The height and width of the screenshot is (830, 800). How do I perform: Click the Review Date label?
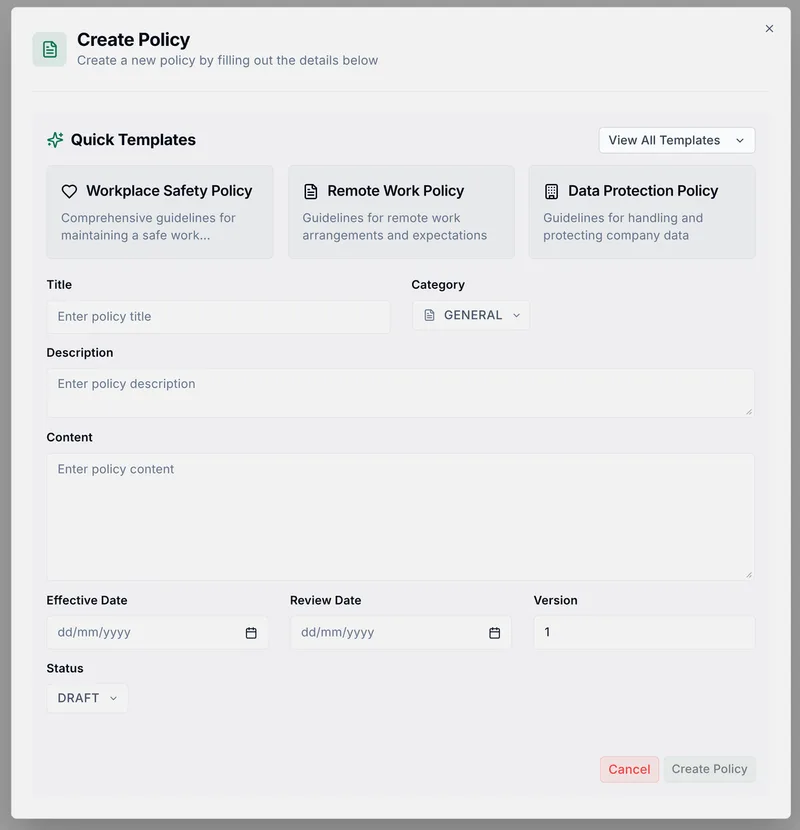point(326,600)
